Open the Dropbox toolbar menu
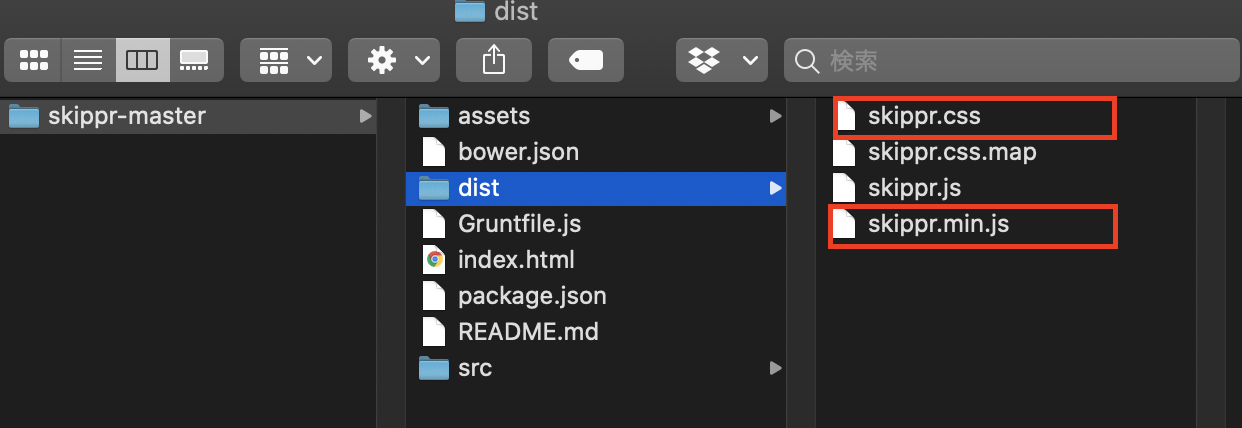The image size is (1242, 428). [x=722, y=61]
